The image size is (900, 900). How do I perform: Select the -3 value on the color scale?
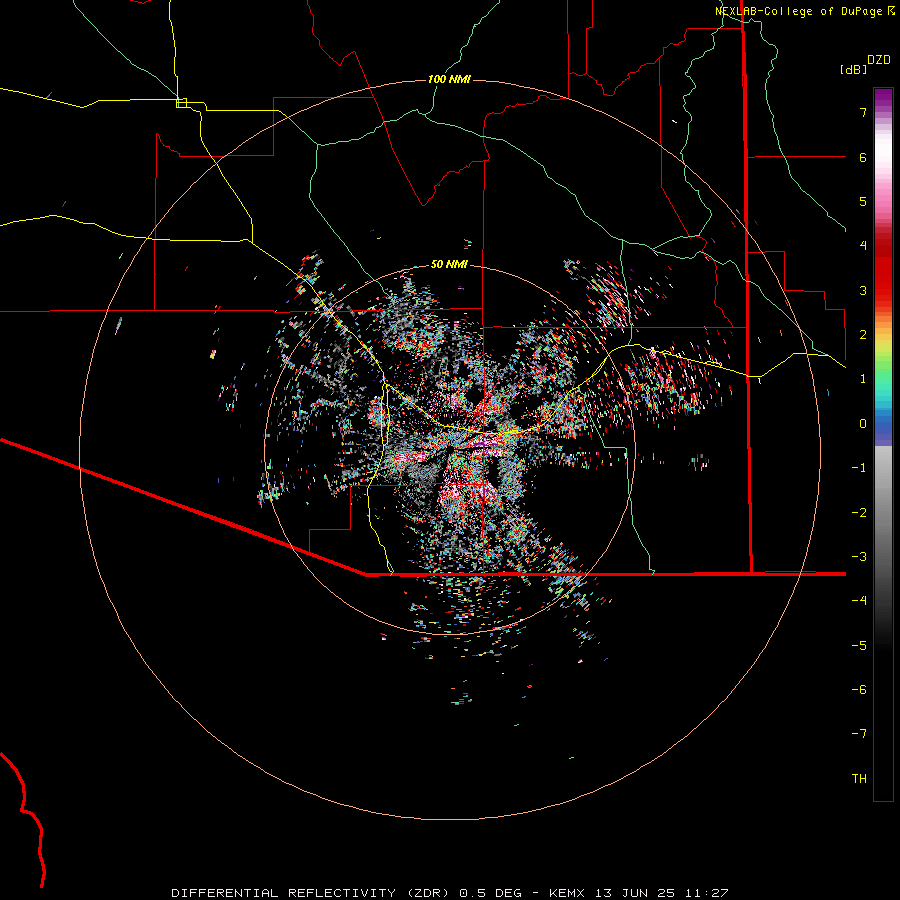click(x=859, y=557)
